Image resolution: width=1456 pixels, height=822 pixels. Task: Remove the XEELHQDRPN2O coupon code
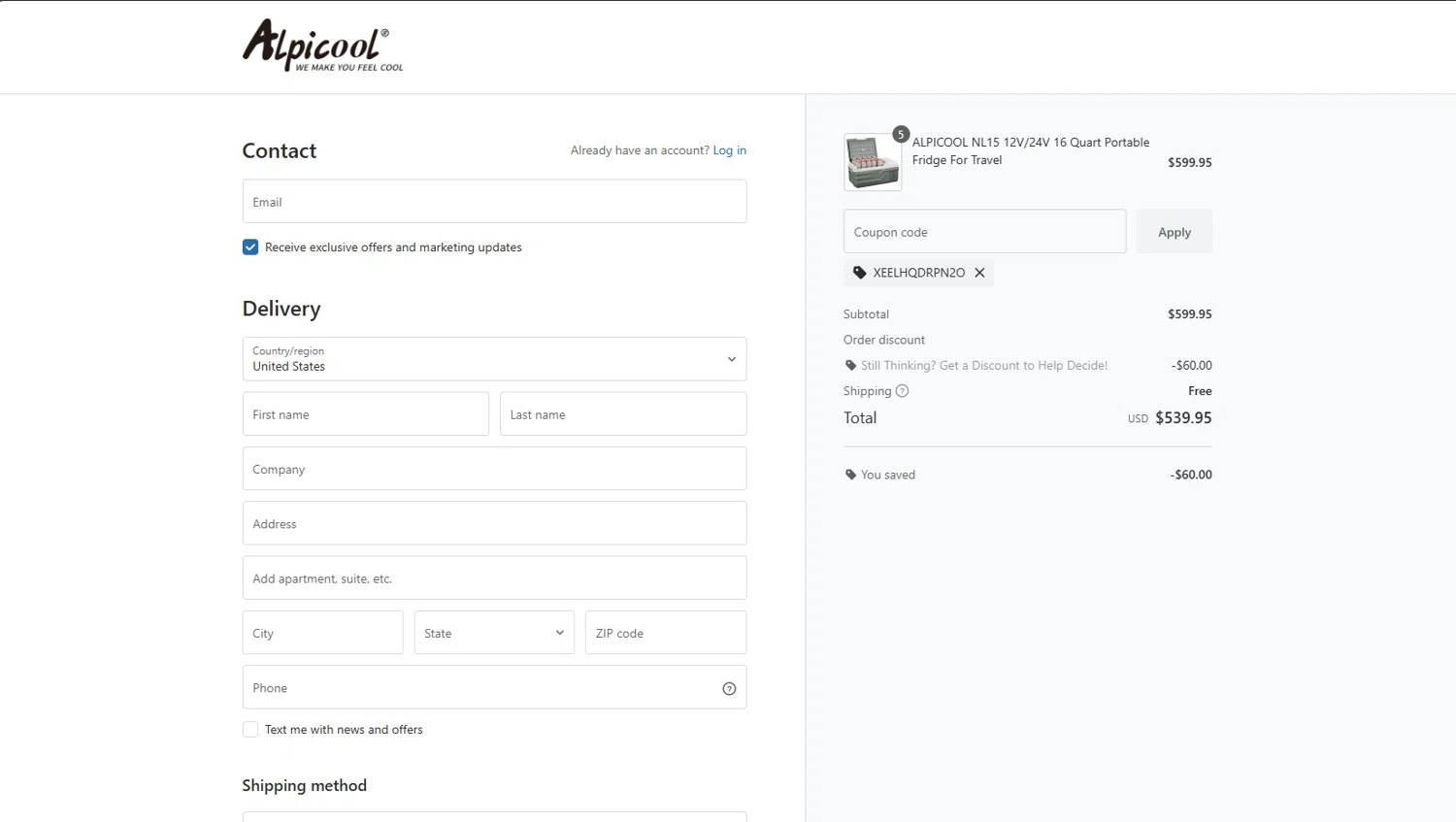[x=979, y=273]
